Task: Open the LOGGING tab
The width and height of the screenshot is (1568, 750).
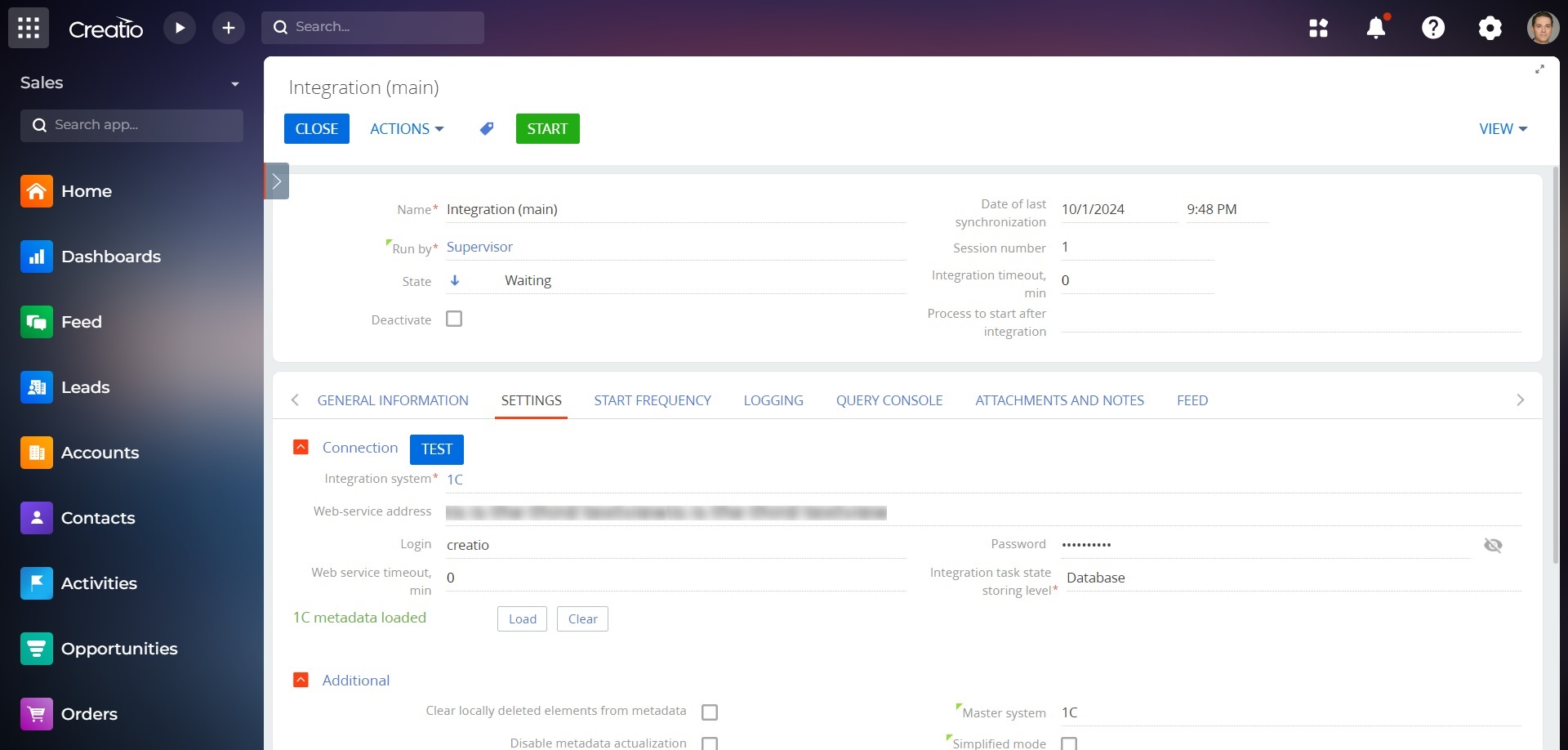Action: coord(773,400)
